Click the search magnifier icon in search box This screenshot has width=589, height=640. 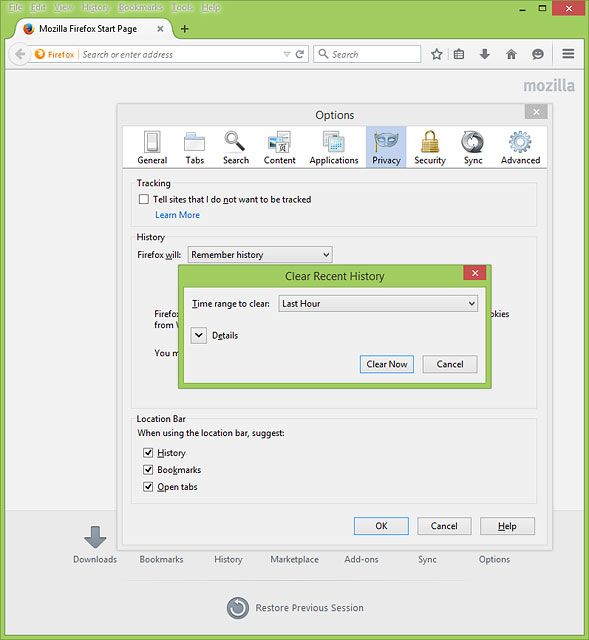tap(323, 54)
